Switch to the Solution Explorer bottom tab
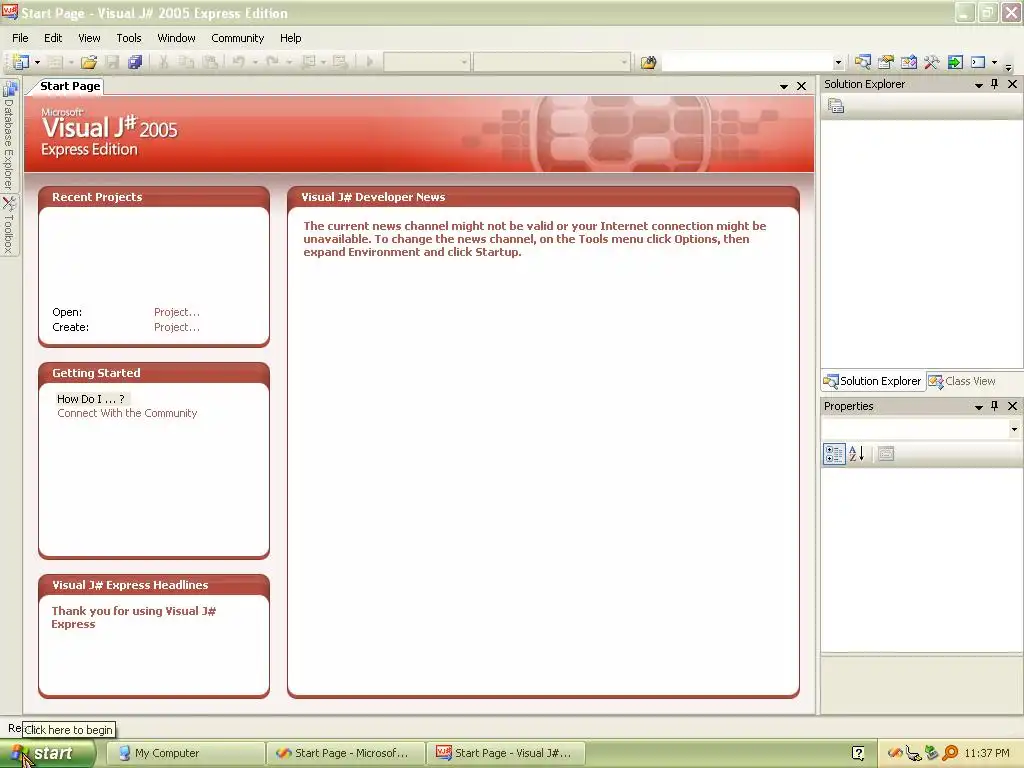This screenshot has width=1024, height=768. coord(872,381)
